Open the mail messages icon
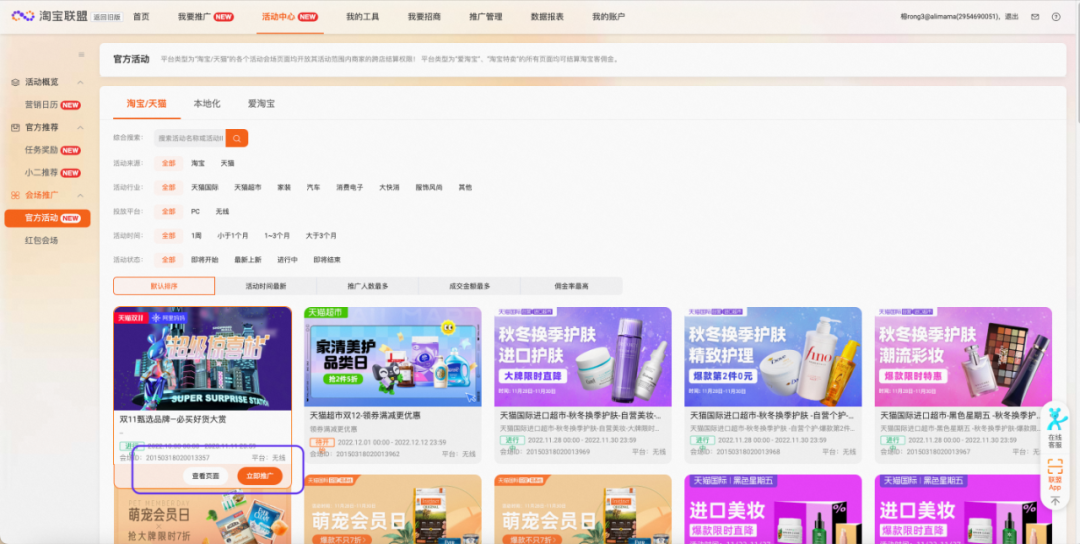 click(1035, 17)
